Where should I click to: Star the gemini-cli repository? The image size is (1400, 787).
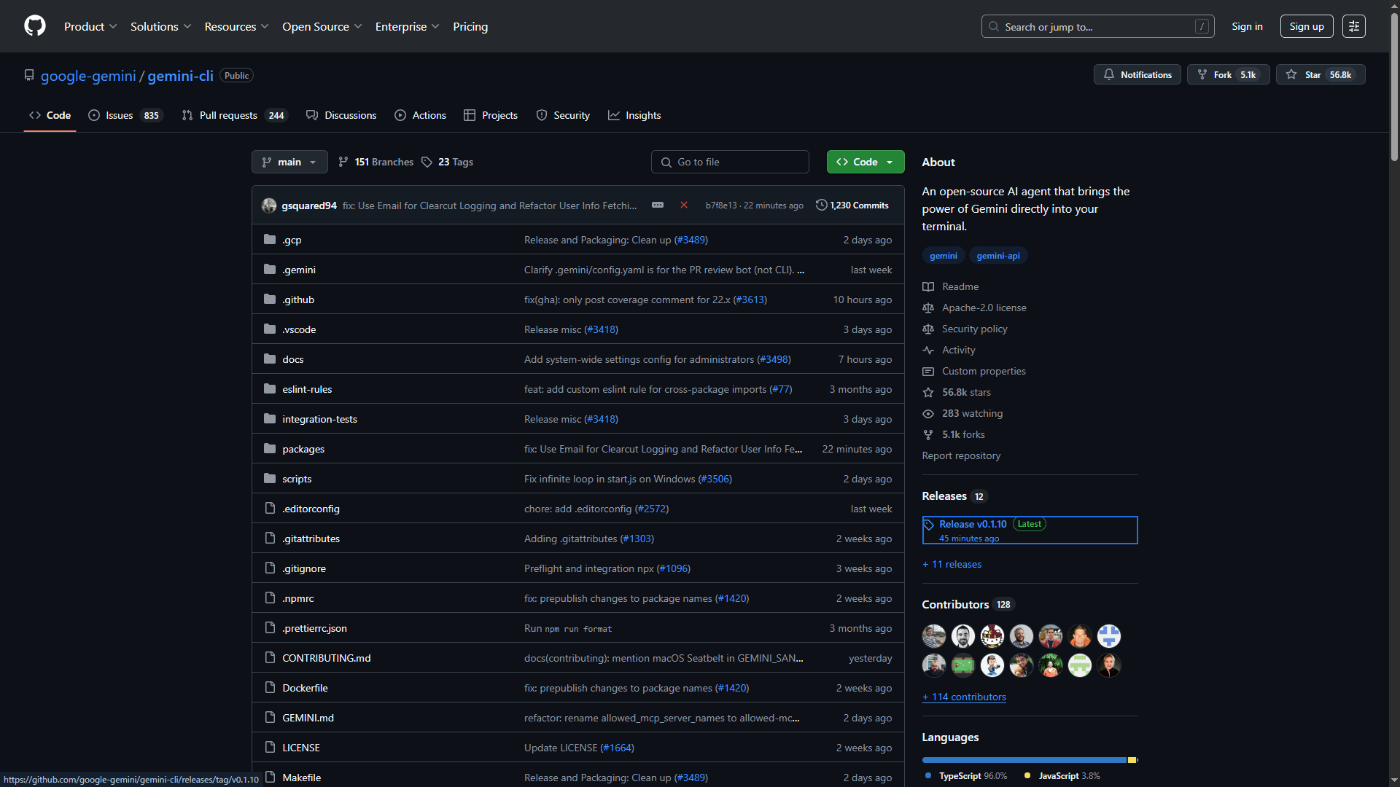click(x=1320, y=75)
